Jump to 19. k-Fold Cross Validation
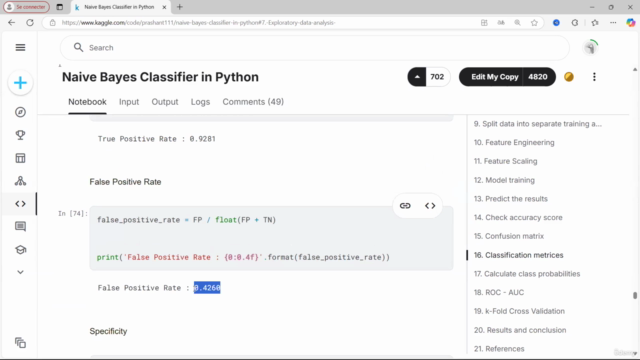The image size is (640, 360). click(519, 311)
